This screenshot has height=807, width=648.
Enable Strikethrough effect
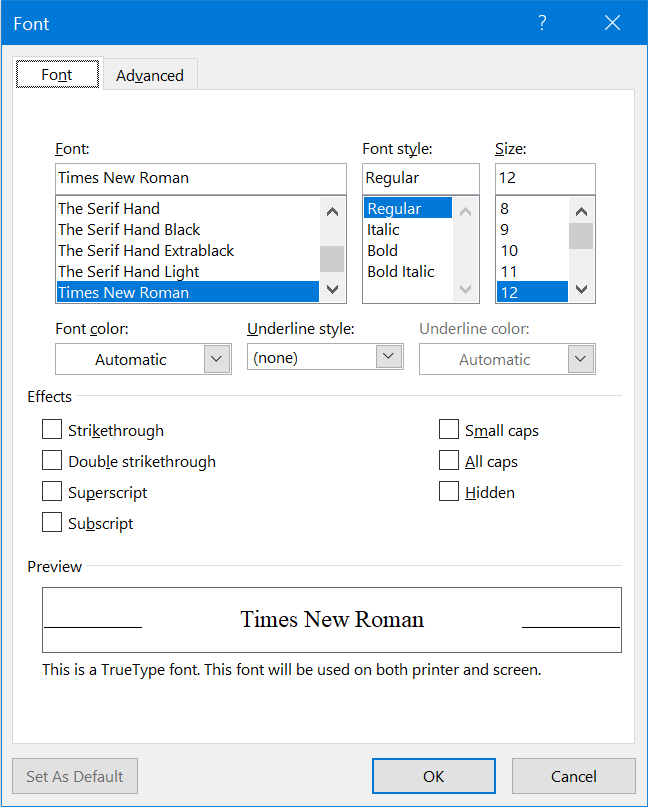coord(52,429)
